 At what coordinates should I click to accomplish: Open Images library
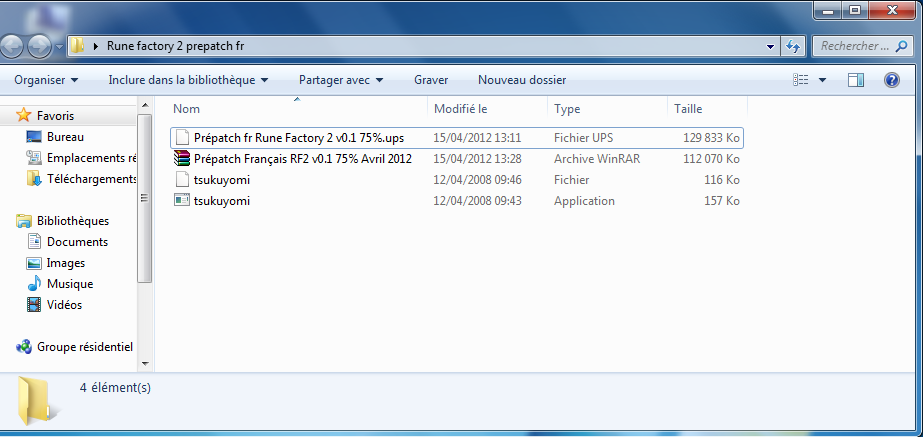pyautogui.click(x=66, y=263)
